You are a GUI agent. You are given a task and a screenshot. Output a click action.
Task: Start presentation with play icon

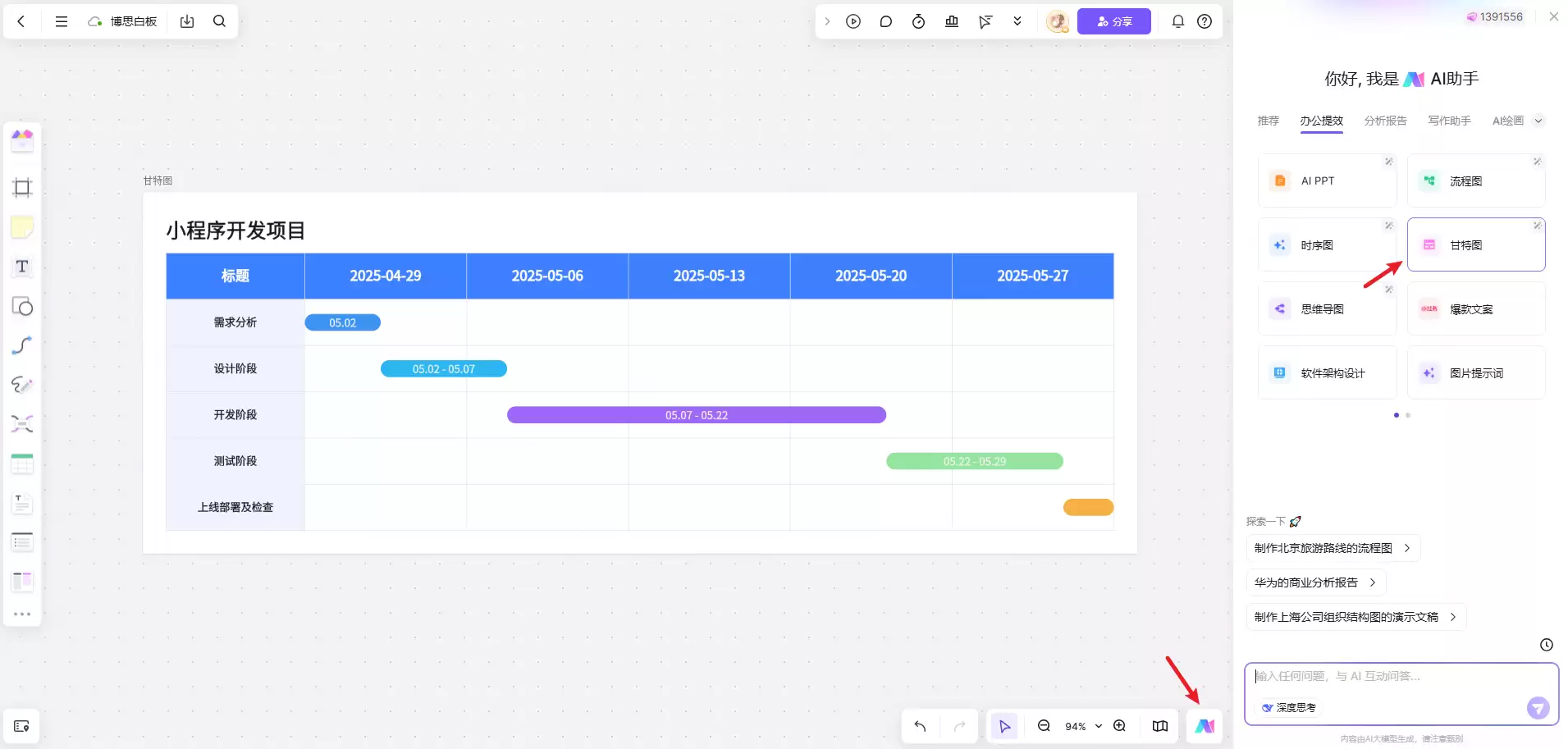(853, 21)
